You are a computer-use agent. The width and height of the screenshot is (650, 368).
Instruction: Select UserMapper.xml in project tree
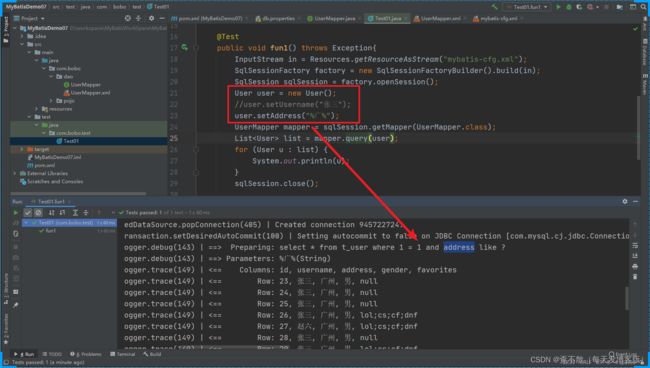[87, 92]
